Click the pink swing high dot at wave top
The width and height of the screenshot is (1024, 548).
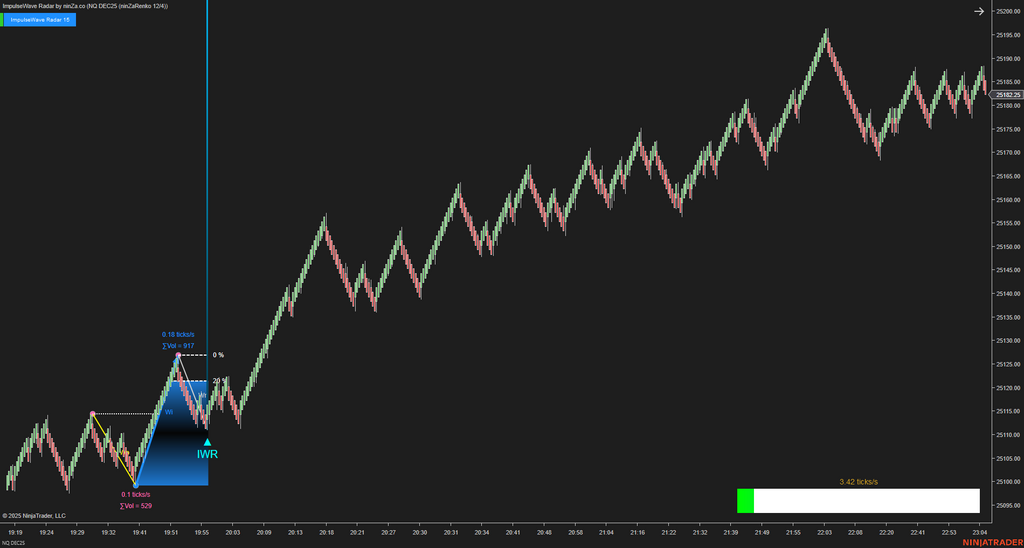tap(178, 355)
